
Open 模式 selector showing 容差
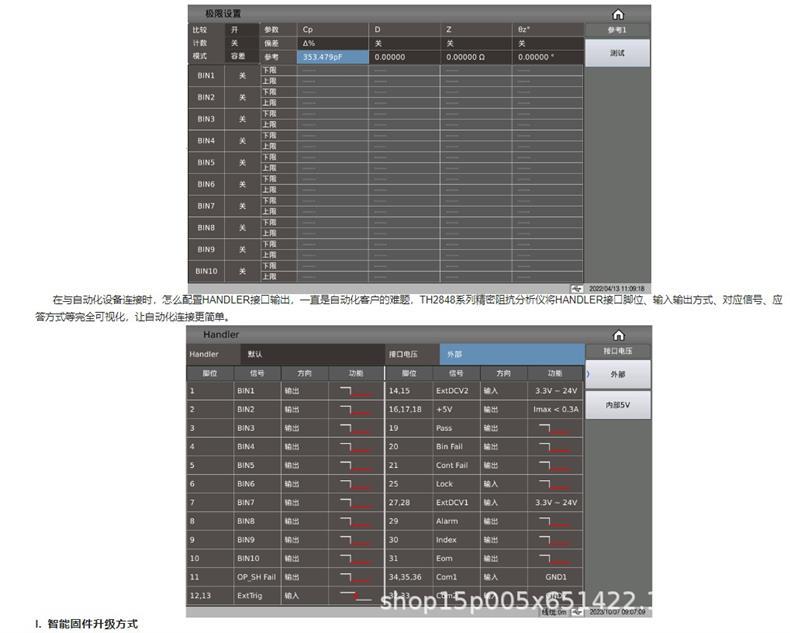point(242,56)
